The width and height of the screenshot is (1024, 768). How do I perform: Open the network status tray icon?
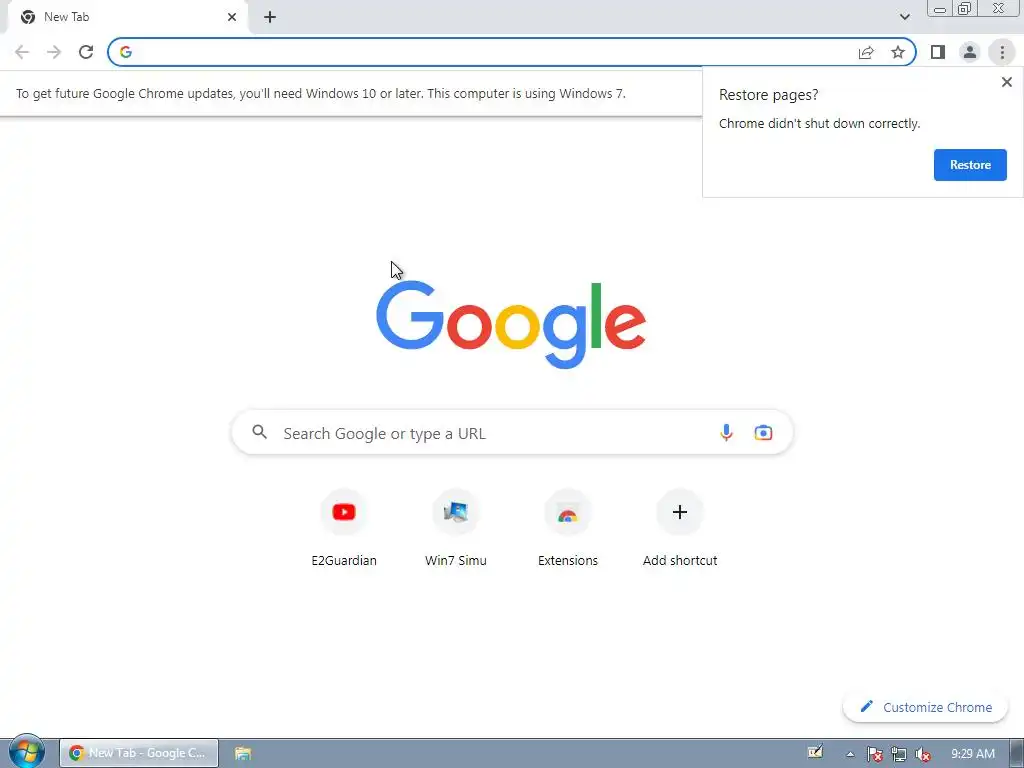pos(899,754)
